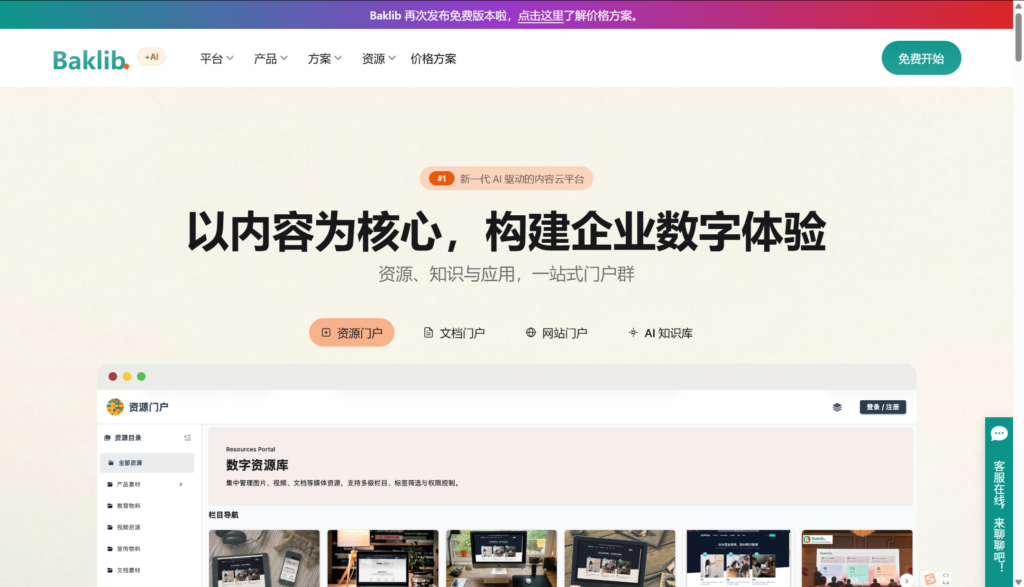Screen dimensions: 1024x587
Task: Open the fifth thumbnail with dark webpage
Action: 738,558
